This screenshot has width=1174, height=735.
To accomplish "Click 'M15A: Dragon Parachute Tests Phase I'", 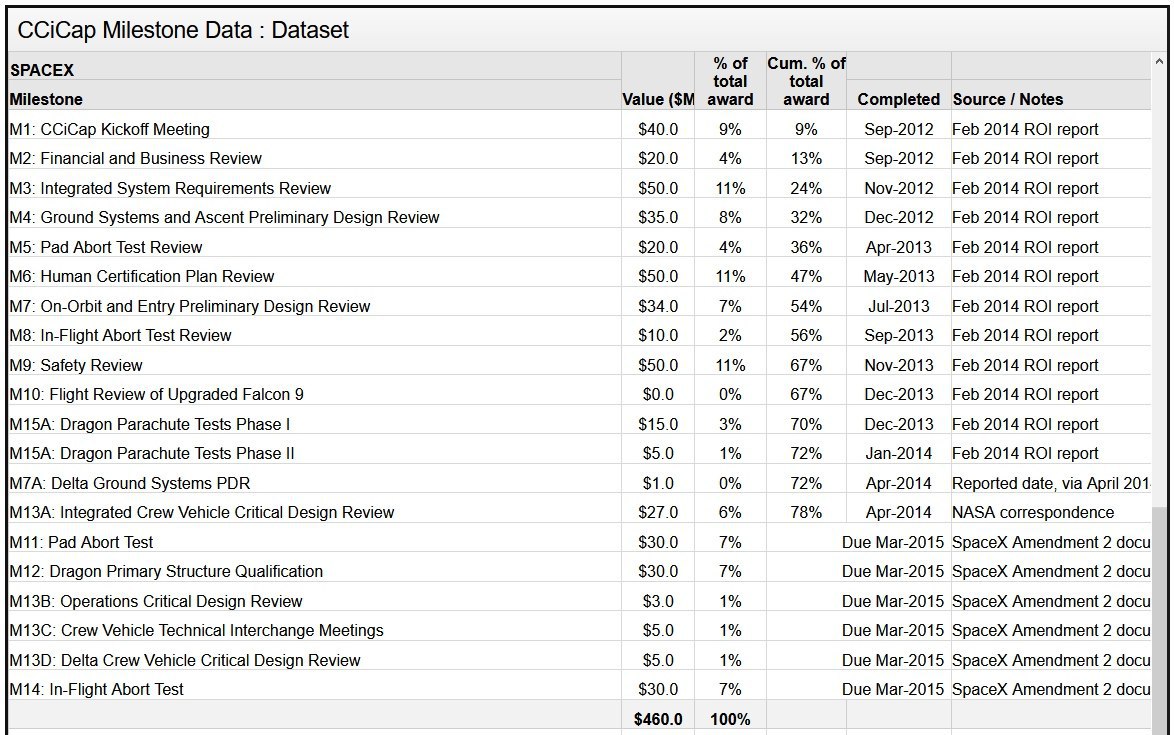I will [x=150, y=424].
